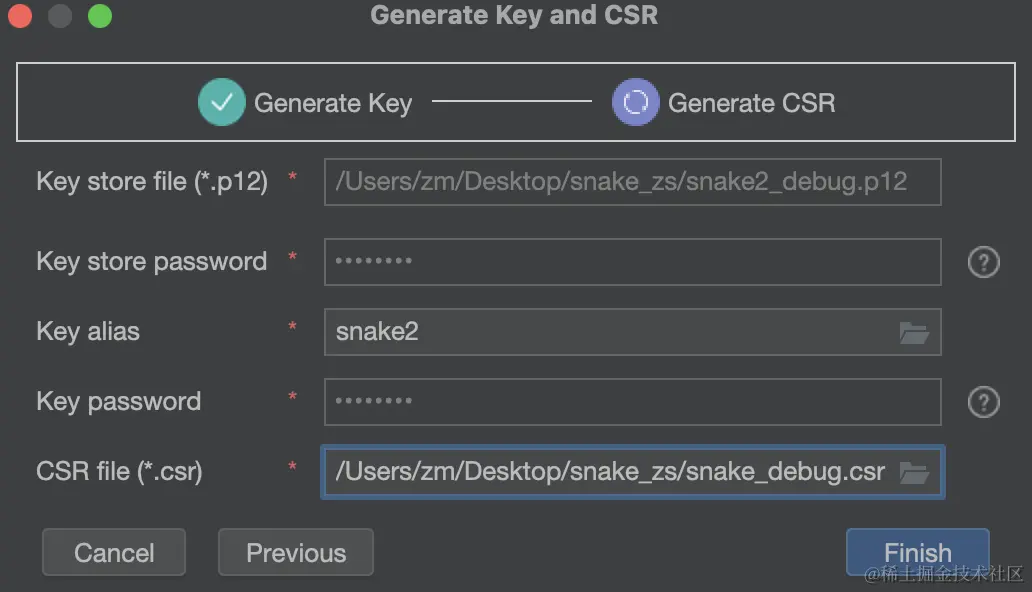Go back with the Previous button
The height and width of the screenshot is (592, 1032).
pyautogui.click(x=295, y=553)
